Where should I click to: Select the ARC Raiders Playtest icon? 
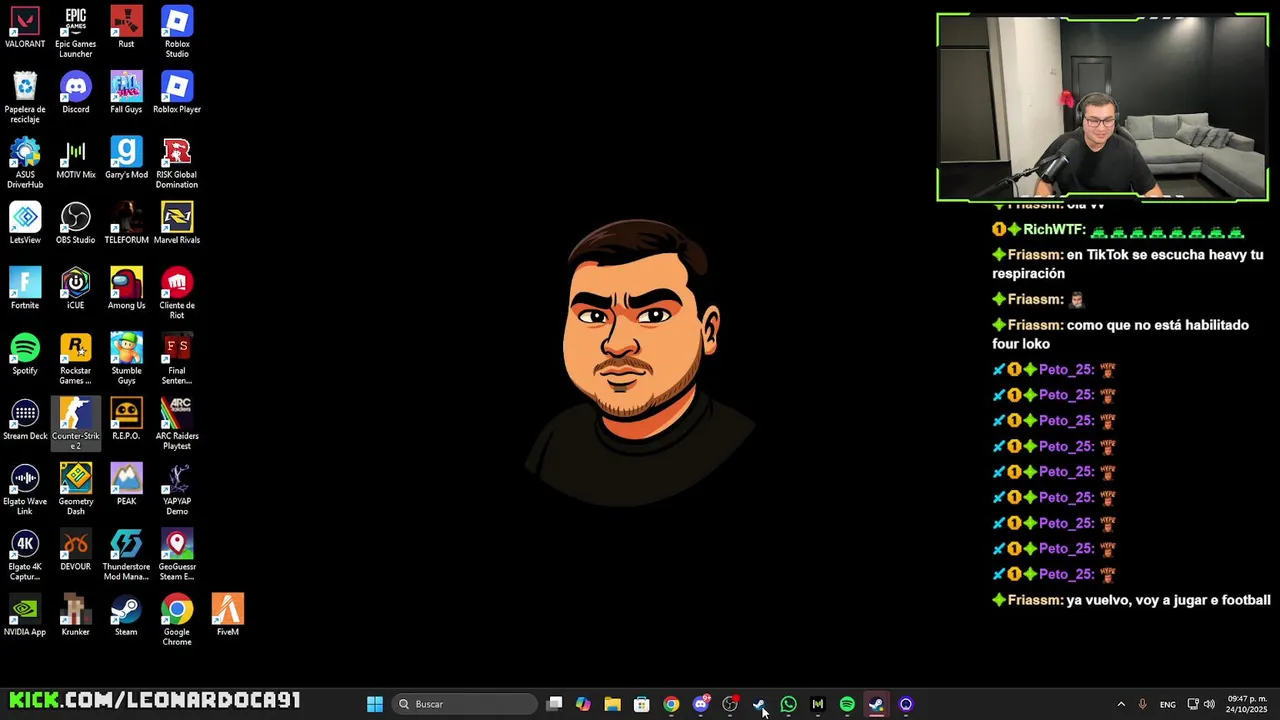click(x=177, y=424)
